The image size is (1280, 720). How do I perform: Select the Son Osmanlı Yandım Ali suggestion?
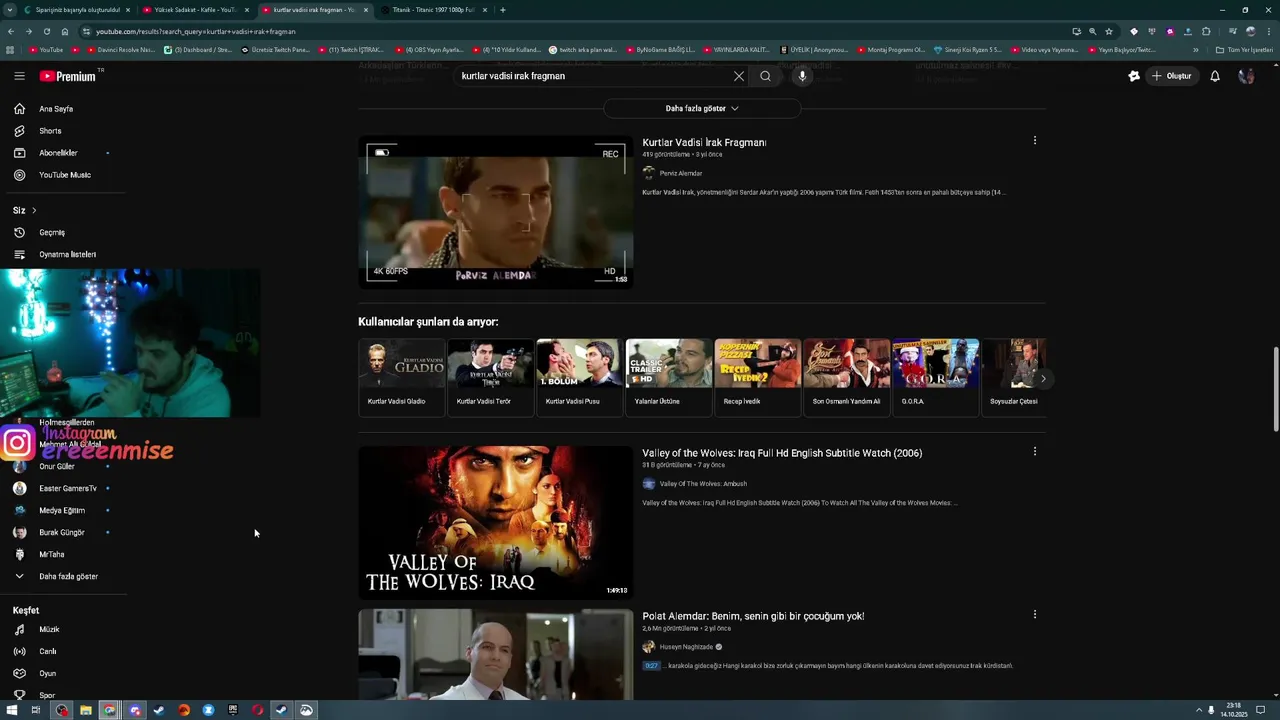(846, 376)
